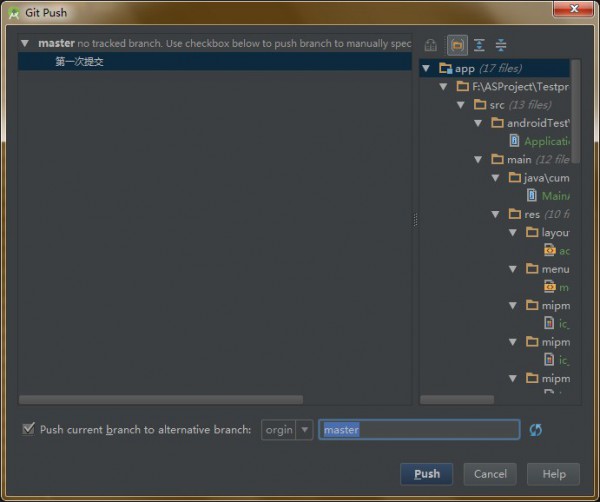Image resolution: width=600 pixels, height=502 pixels.
Task: Select the res (10 files) label
Action: tap(547, 214)
